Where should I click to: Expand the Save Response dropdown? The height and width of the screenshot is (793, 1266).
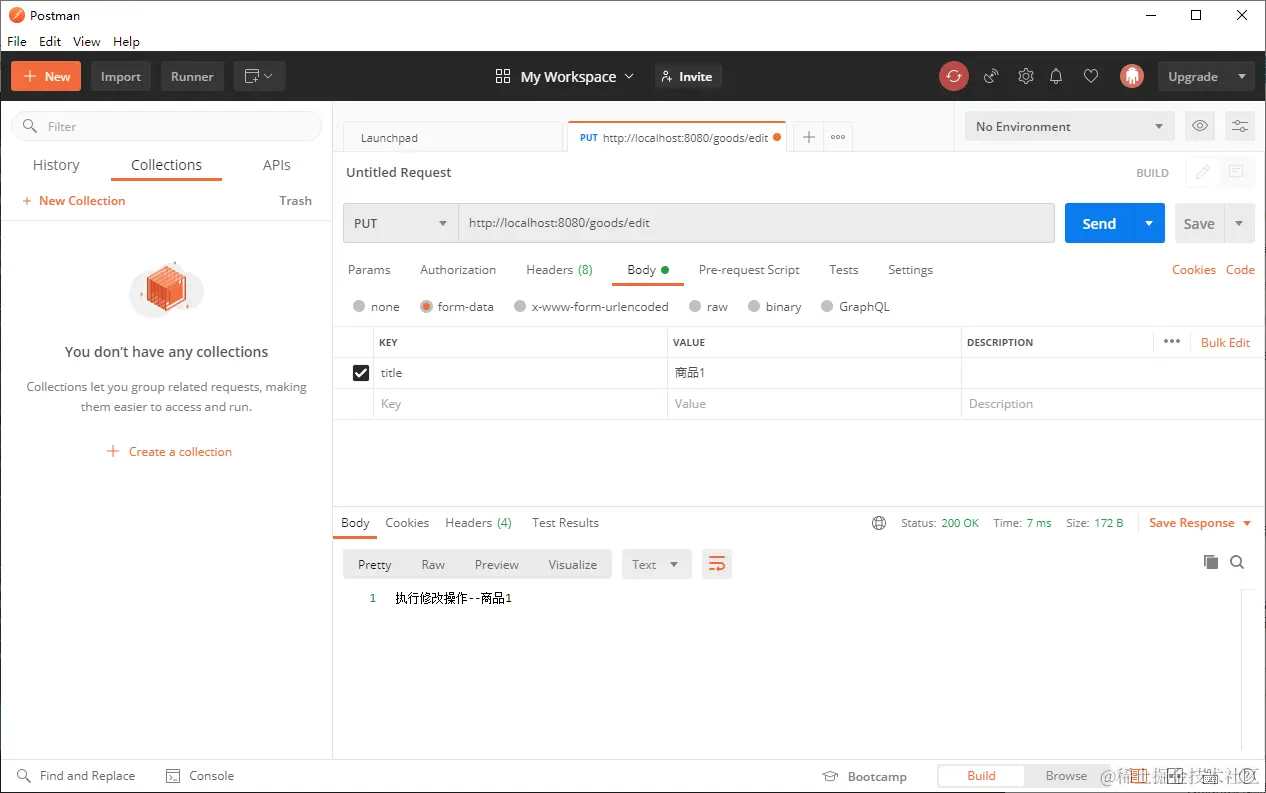click(x=1247, y=523)
